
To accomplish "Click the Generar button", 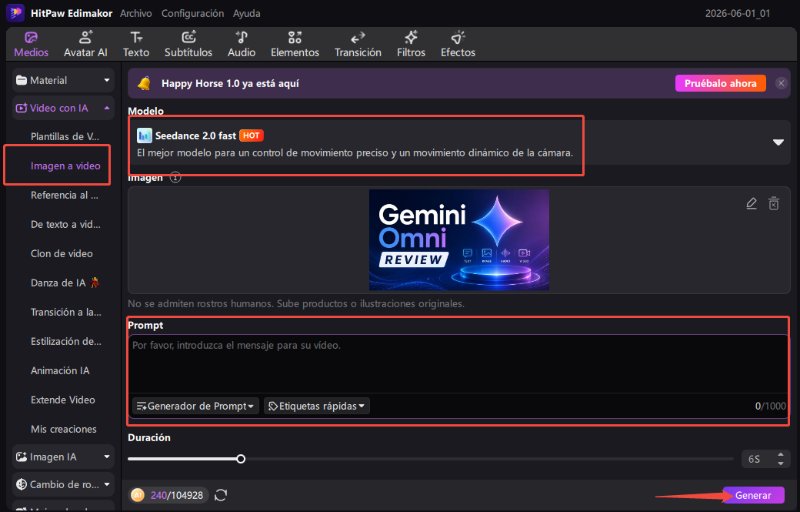I will (753, 495).
